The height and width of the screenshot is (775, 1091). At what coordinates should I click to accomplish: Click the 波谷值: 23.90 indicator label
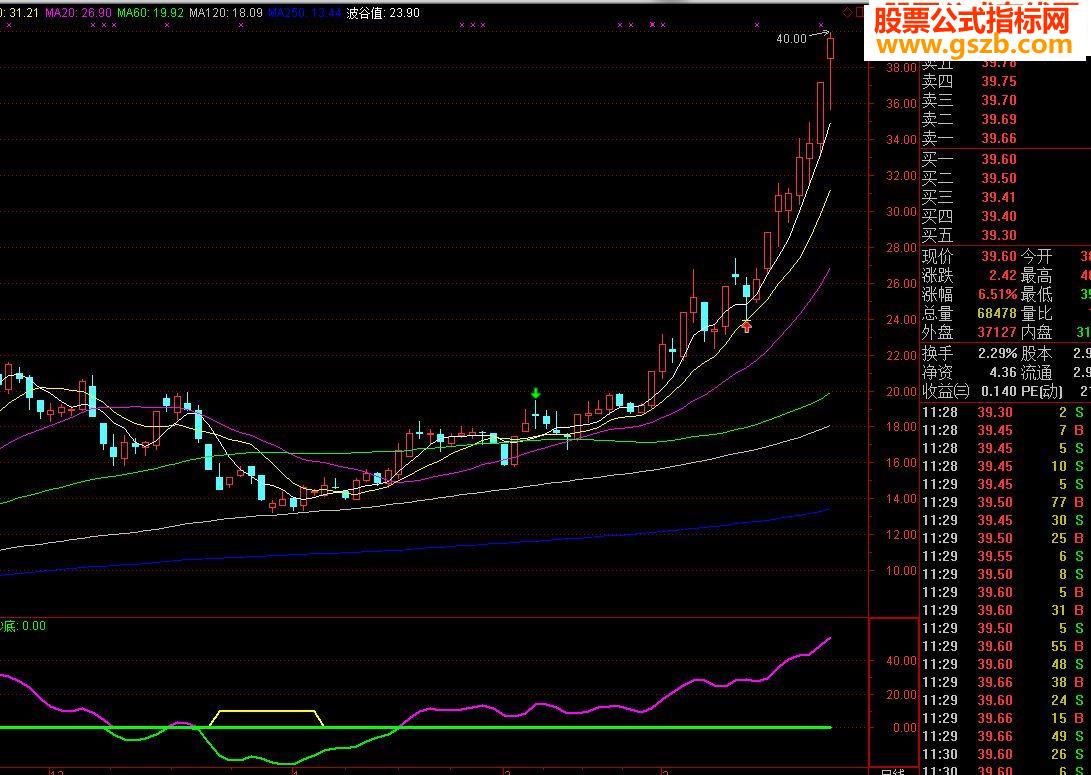[383, 13]
